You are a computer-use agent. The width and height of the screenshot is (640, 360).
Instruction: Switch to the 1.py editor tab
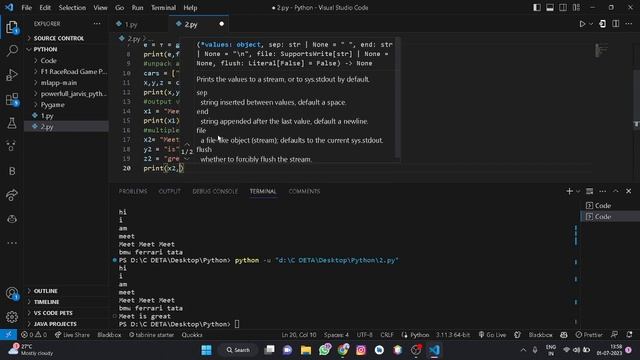coord(139,24)
